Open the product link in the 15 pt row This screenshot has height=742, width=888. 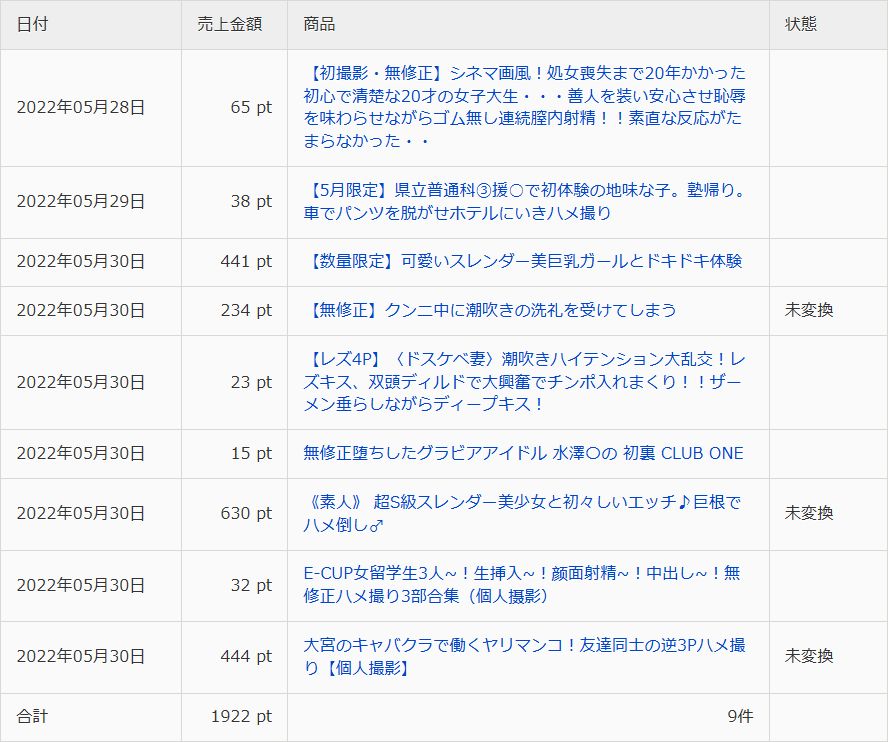click(x=523, y=453)
